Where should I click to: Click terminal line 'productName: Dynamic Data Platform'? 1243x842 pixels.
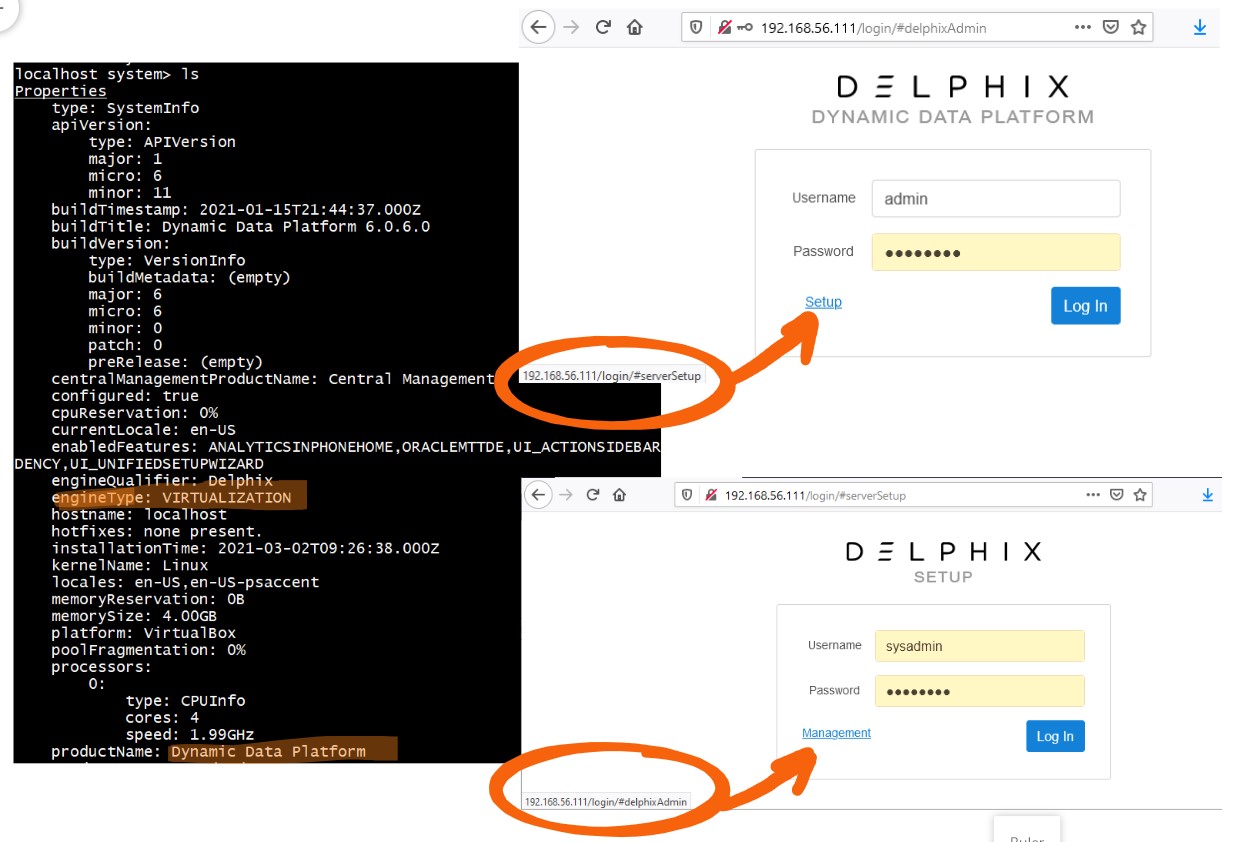tap(208, 751)
